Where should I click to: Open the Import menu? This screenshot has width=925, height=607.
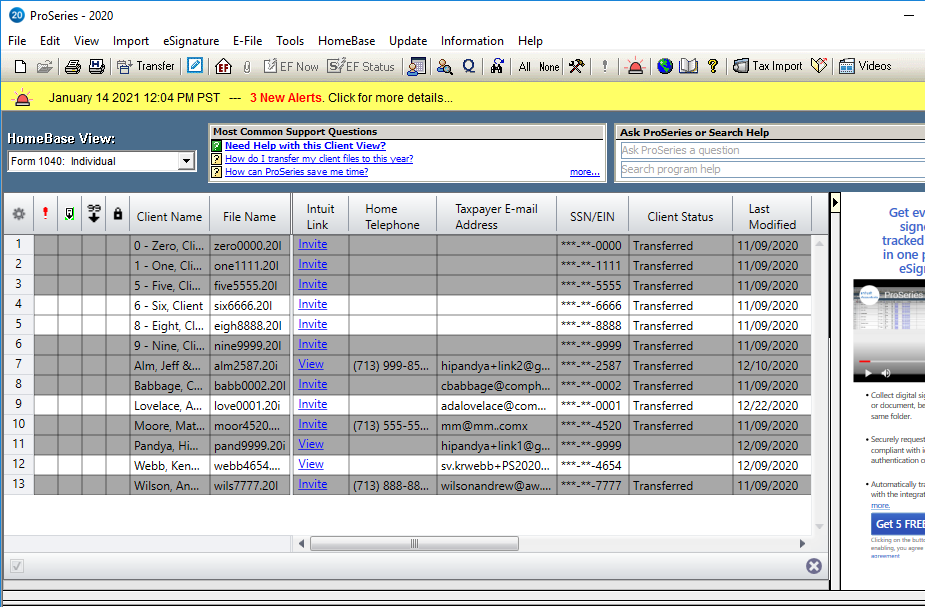coord(131,41)
